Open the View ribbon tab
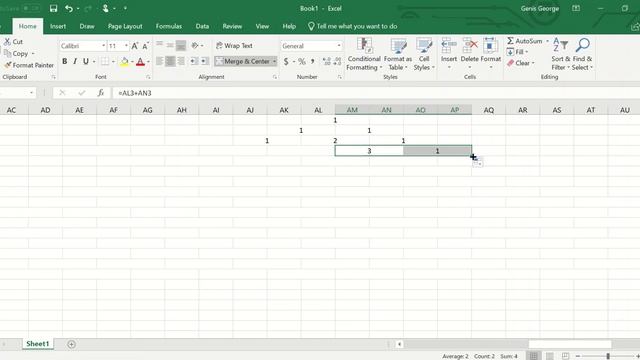The height and width of the screenshot is (360, 640). click(x=262, y=26)
